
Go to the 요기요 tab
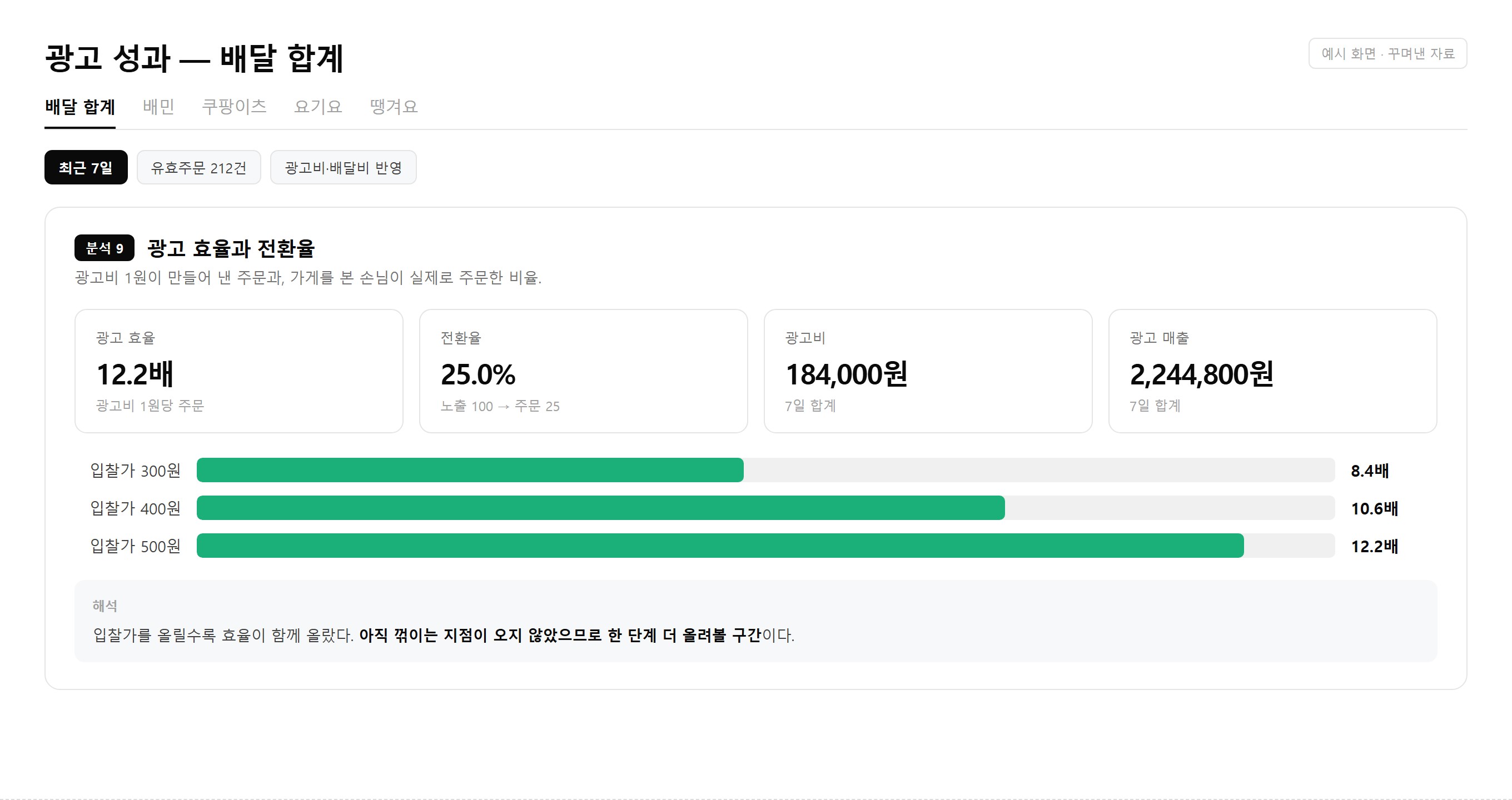pyautogui.click(x=318, y=107)
